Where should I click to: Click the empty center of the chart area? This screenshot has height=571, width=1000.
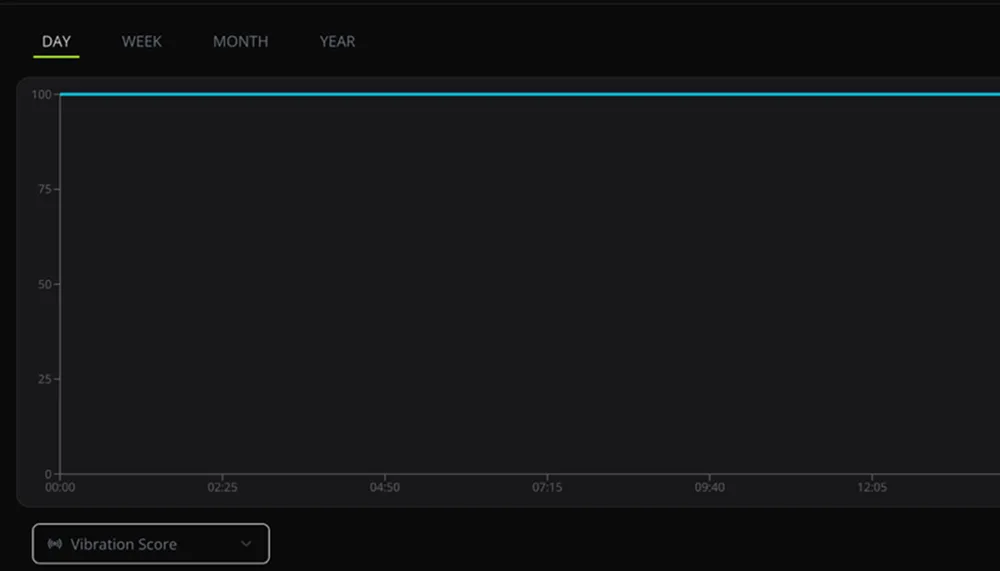click(x=530, y=285)
